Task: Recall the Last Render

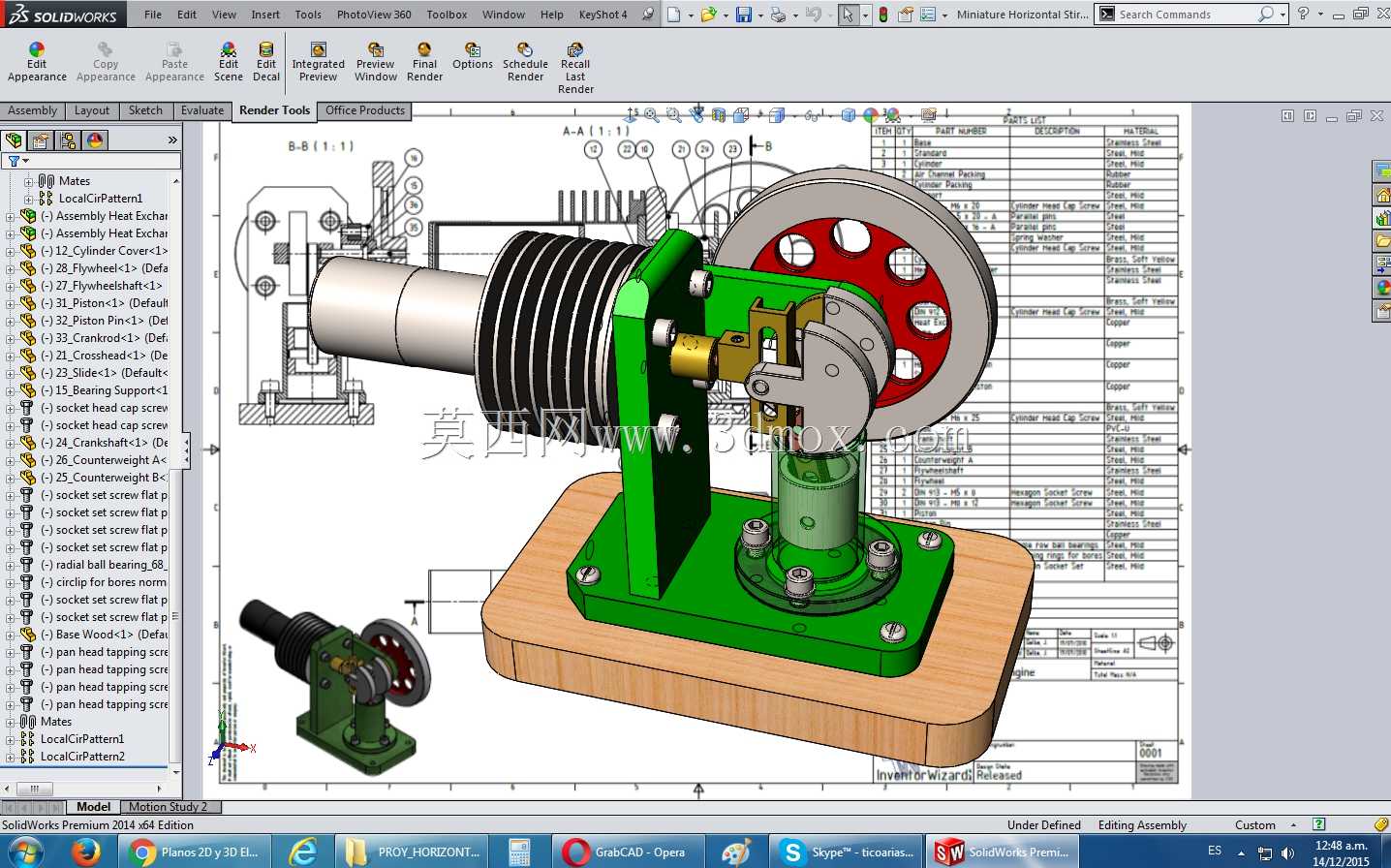Action: 575,68
